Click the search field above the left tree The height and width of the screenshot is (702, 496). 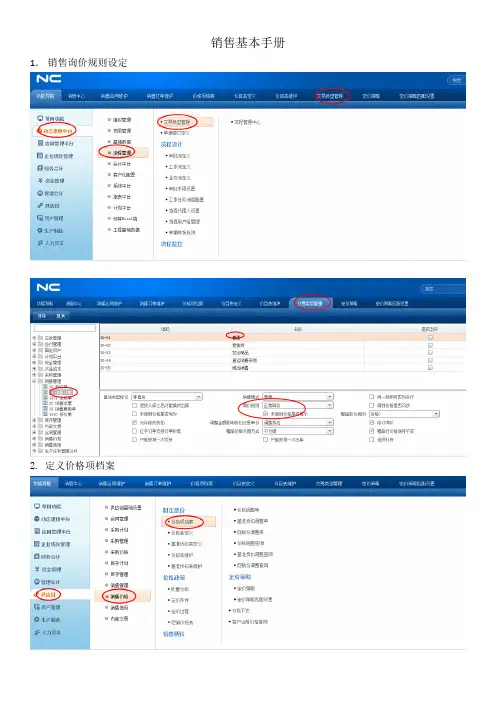click(x=65, y=328)
